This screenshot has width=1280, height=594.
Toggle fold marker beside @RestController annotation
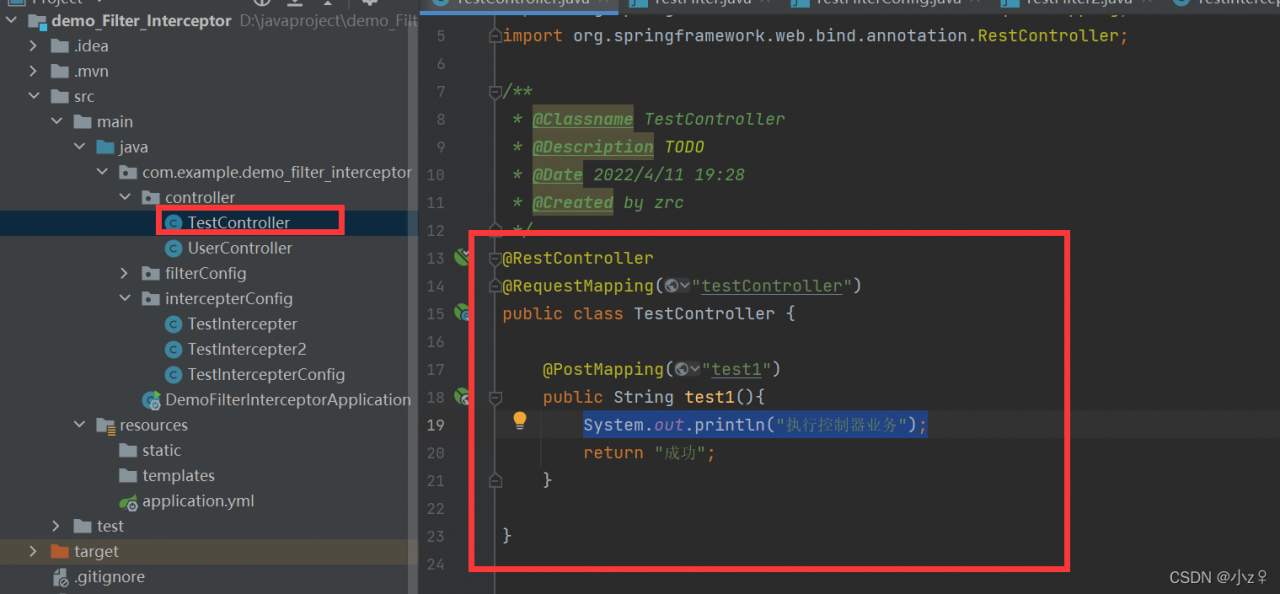(x=494, y=258)
